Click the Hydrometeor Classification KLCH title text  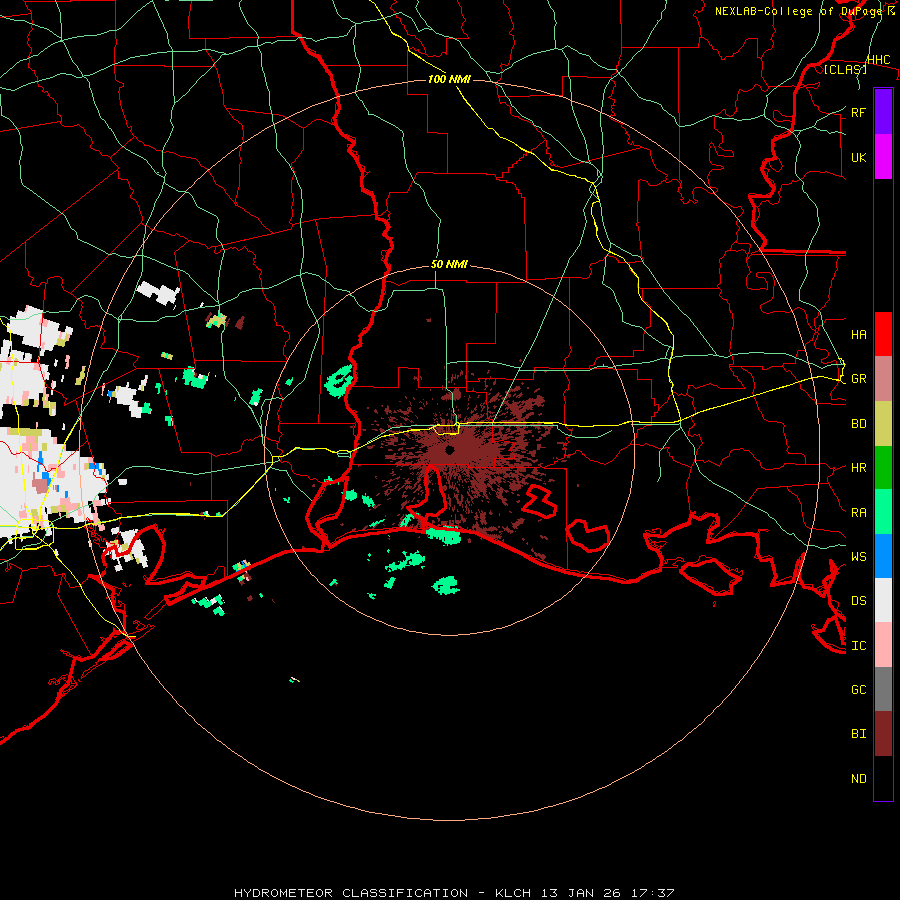[x=454, y=893]
